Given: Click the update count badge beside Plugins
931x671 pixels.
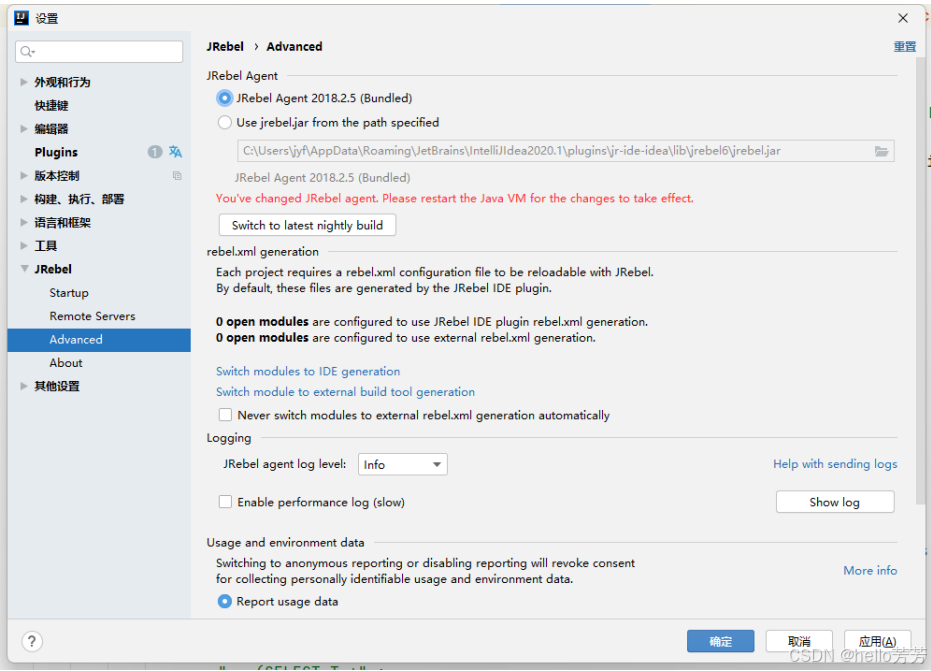Looking at the screenshot, I should point(154,152).
